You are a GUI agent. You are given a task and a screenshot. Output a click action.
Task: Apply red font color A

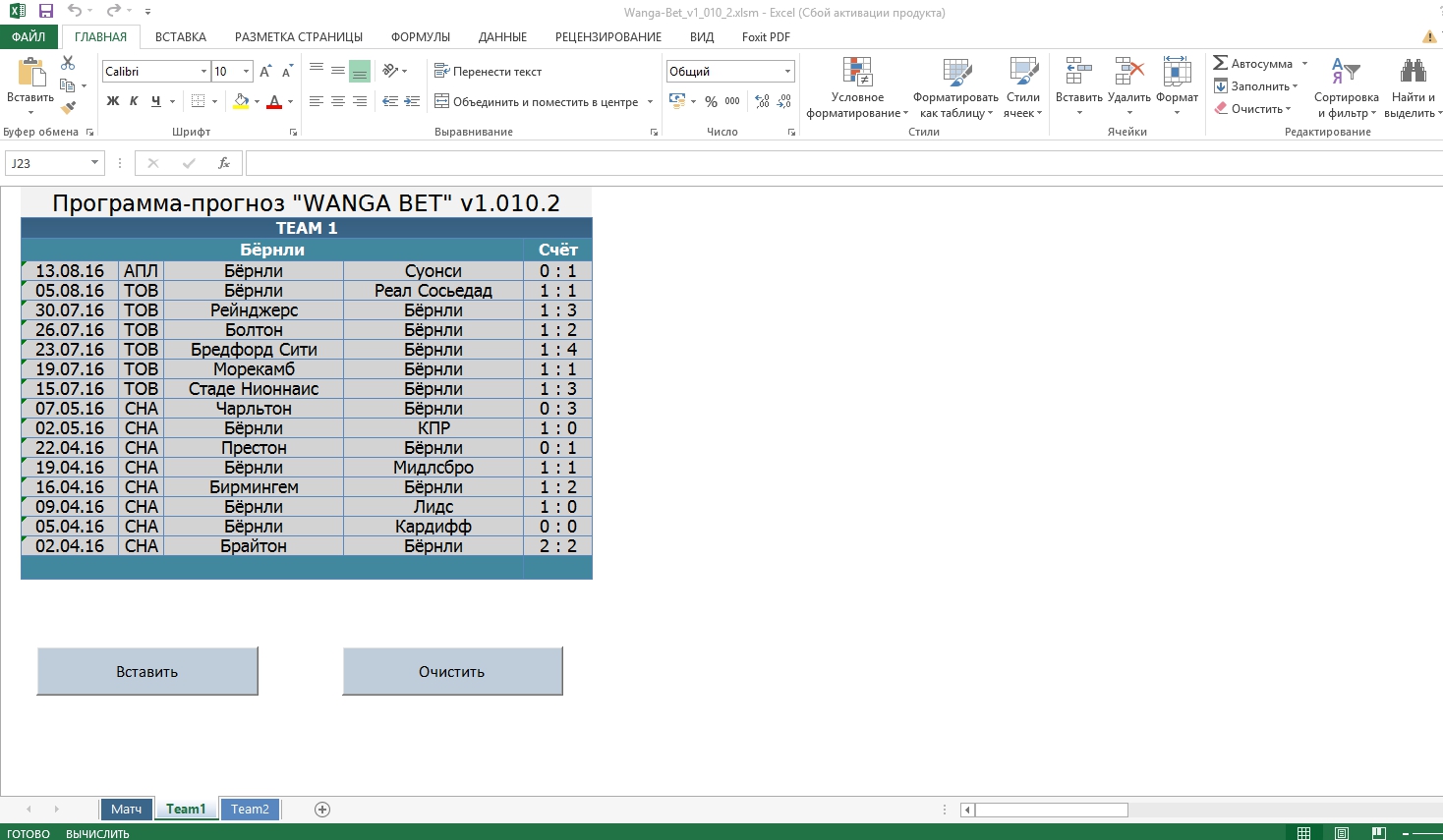(x=274, y=101)
